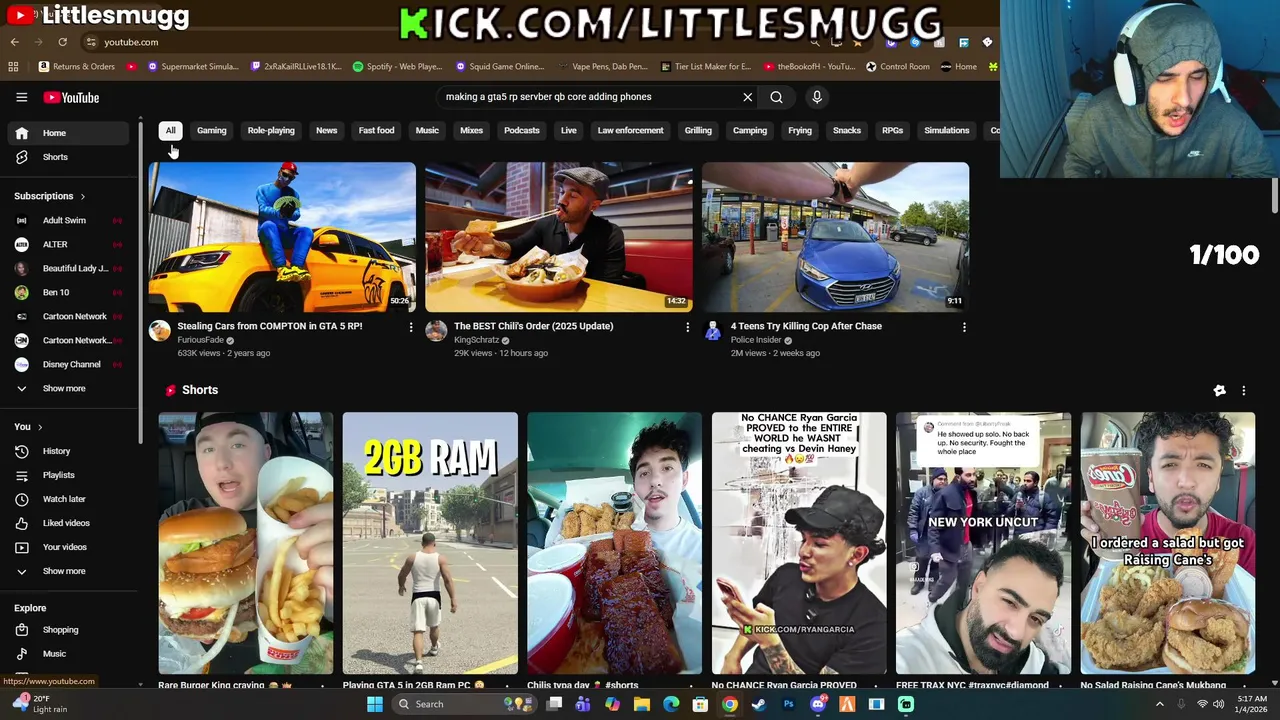Start voice search with microphone icon
This screenshot has width=1280, height=720.
click(817, 97)
